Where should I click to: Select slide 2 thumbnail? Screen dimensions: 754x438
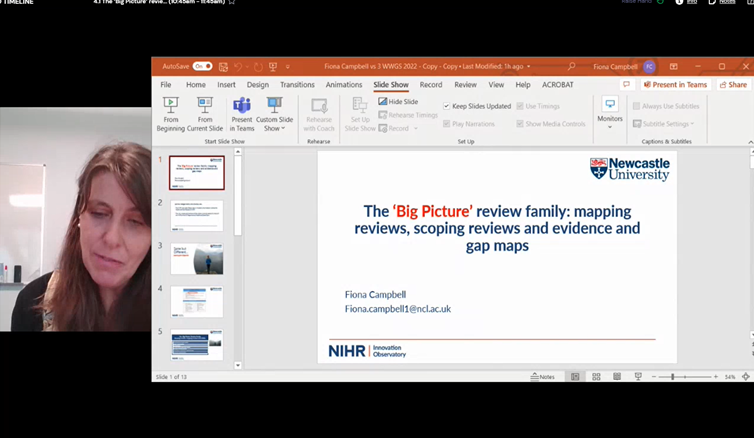tap(197, 216)
